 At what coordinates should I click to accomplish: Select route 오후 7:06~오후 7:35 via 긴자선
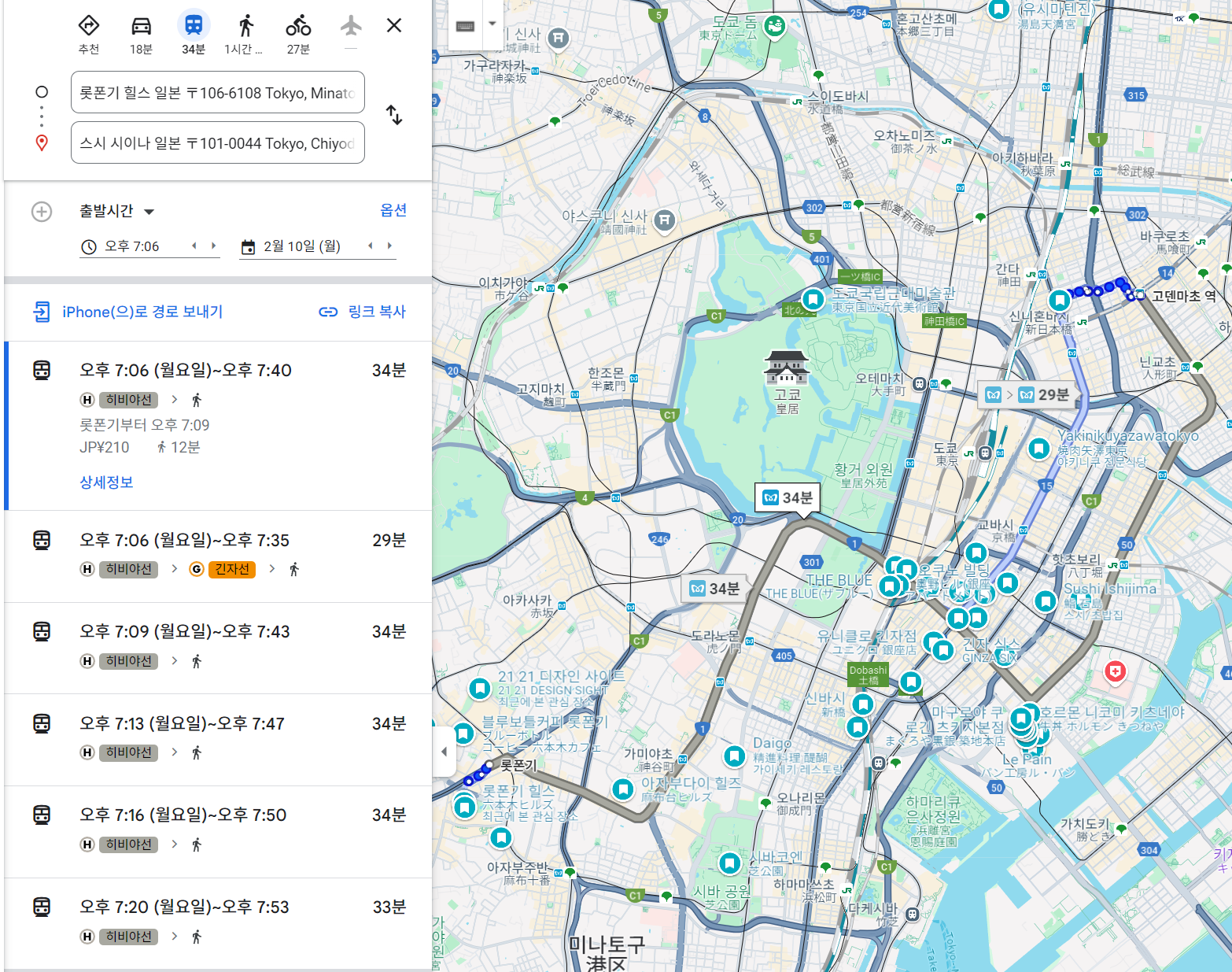click(x=218, y=556)
